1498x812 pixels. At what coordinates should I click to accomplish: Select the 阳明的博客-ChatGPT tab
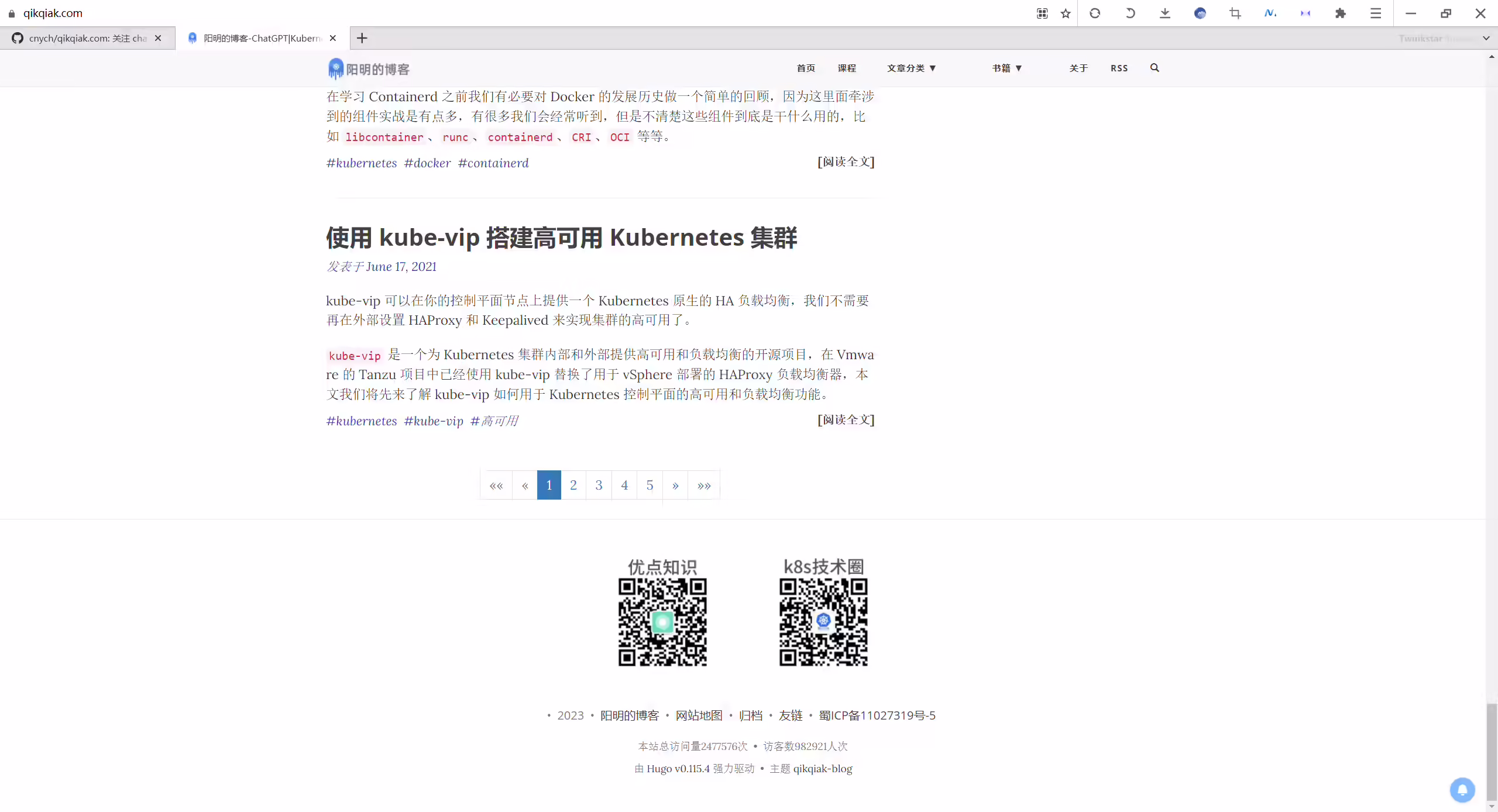262,38
